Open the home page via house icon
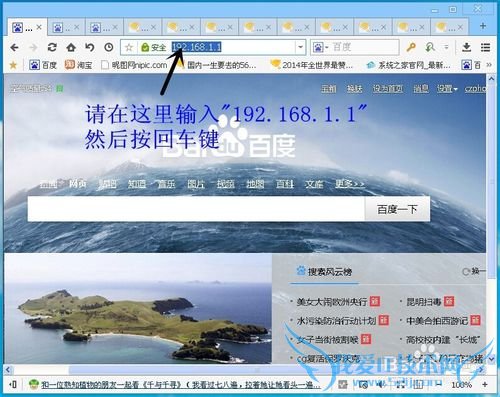The height and width of the screenshot is (397, 500). tap(71, 47)
